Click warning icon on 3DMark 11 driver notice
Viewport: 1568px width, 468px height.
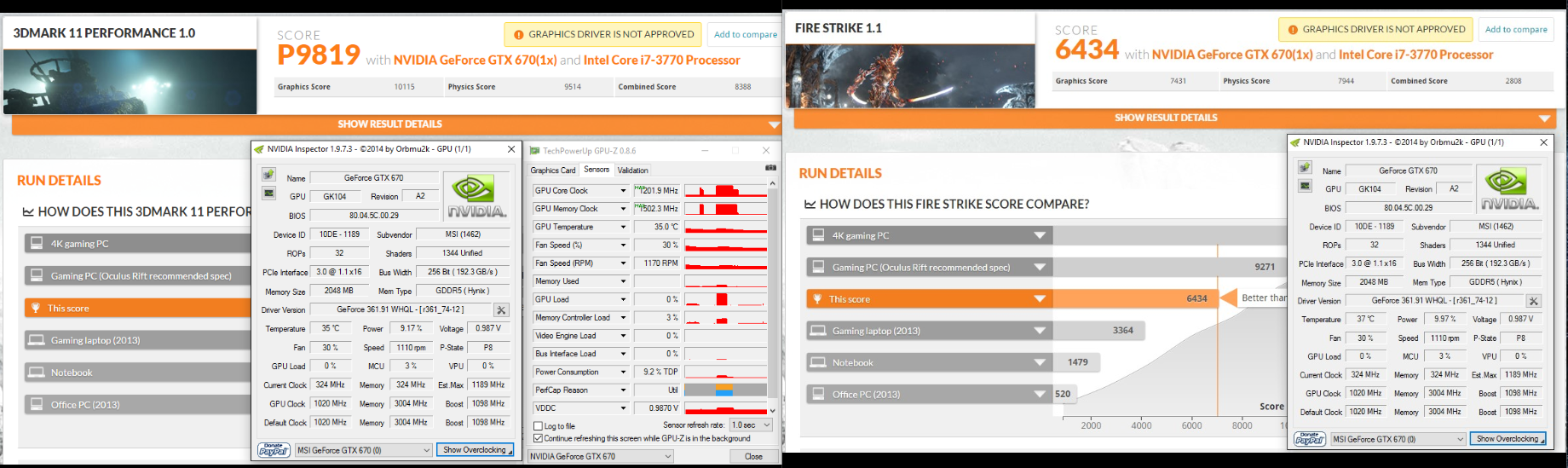pos(519,35)
